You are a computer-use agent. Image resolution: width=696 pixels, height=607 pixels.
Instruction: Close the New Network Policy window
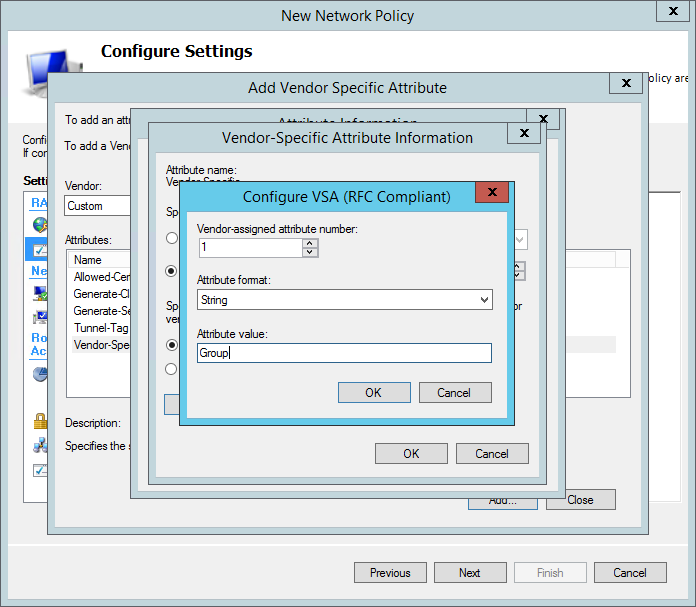[673, 11]
